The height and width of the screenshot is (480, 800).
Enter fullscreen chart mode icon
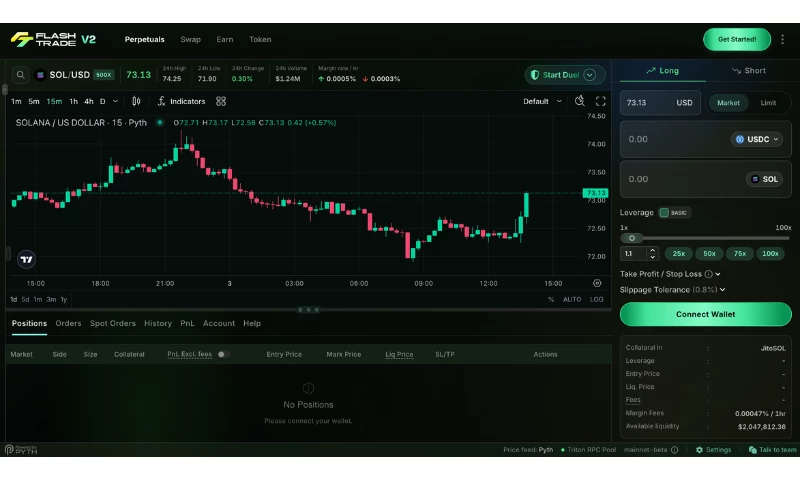click(601, 101)
